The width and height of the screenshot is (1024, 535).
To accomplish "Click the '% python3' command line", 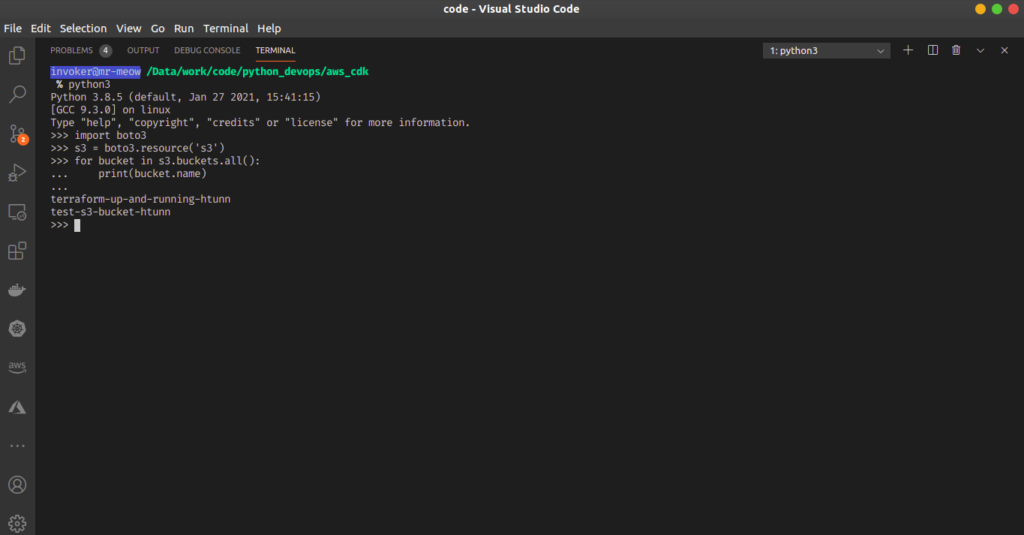I will [83, 84].
